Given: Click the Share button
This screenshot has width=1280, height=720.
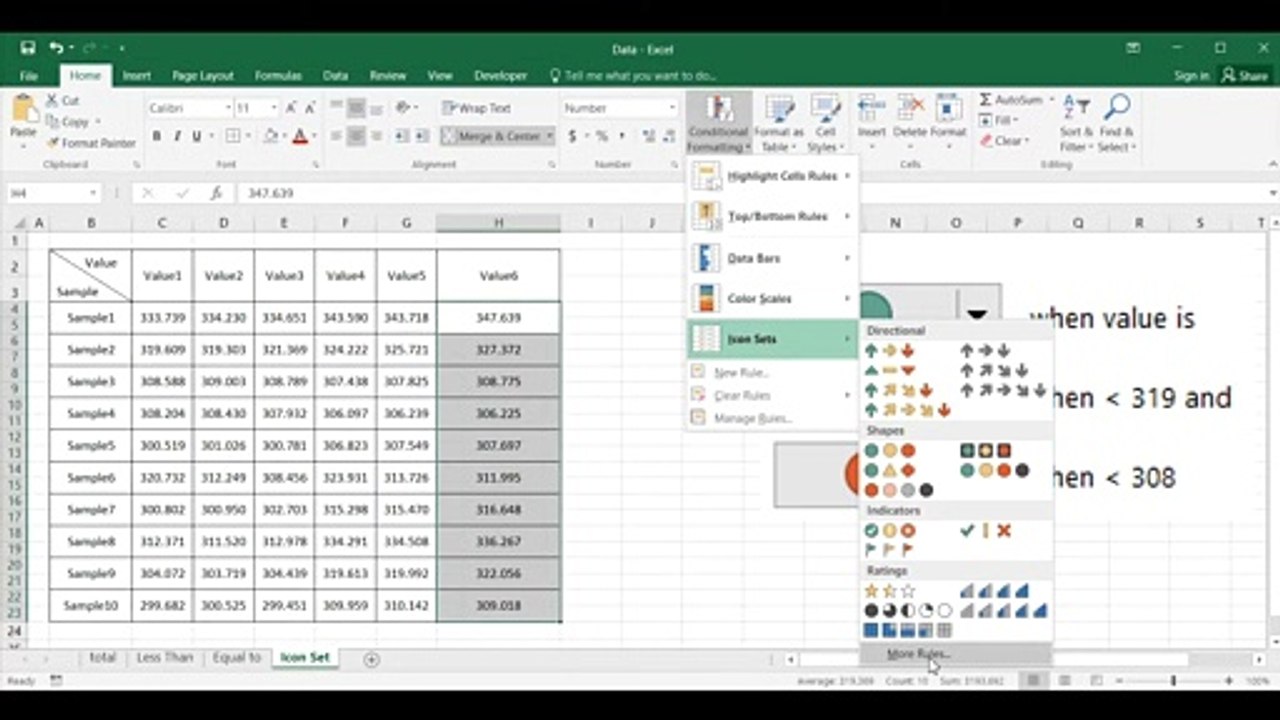Looking at the screenshot, I should point(1244,76).
